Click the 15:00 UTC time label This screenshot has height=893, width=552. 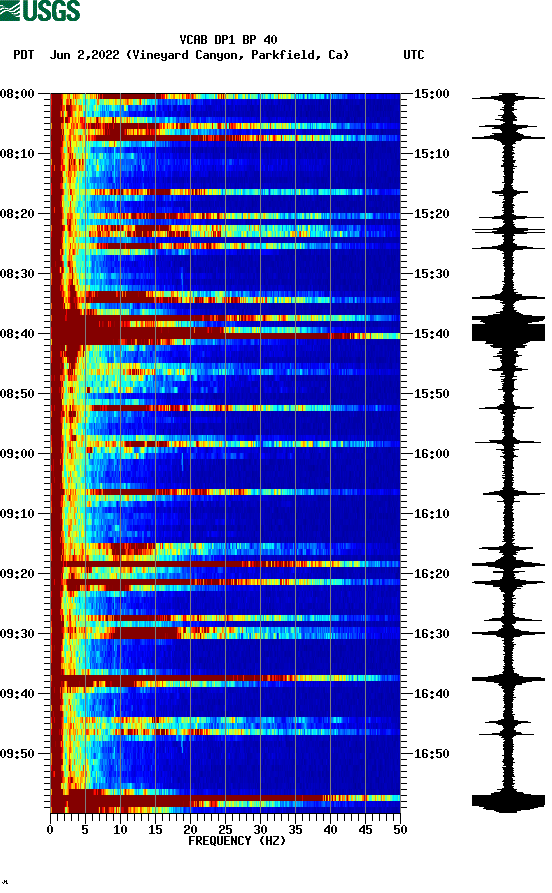[x=431, y=94]
